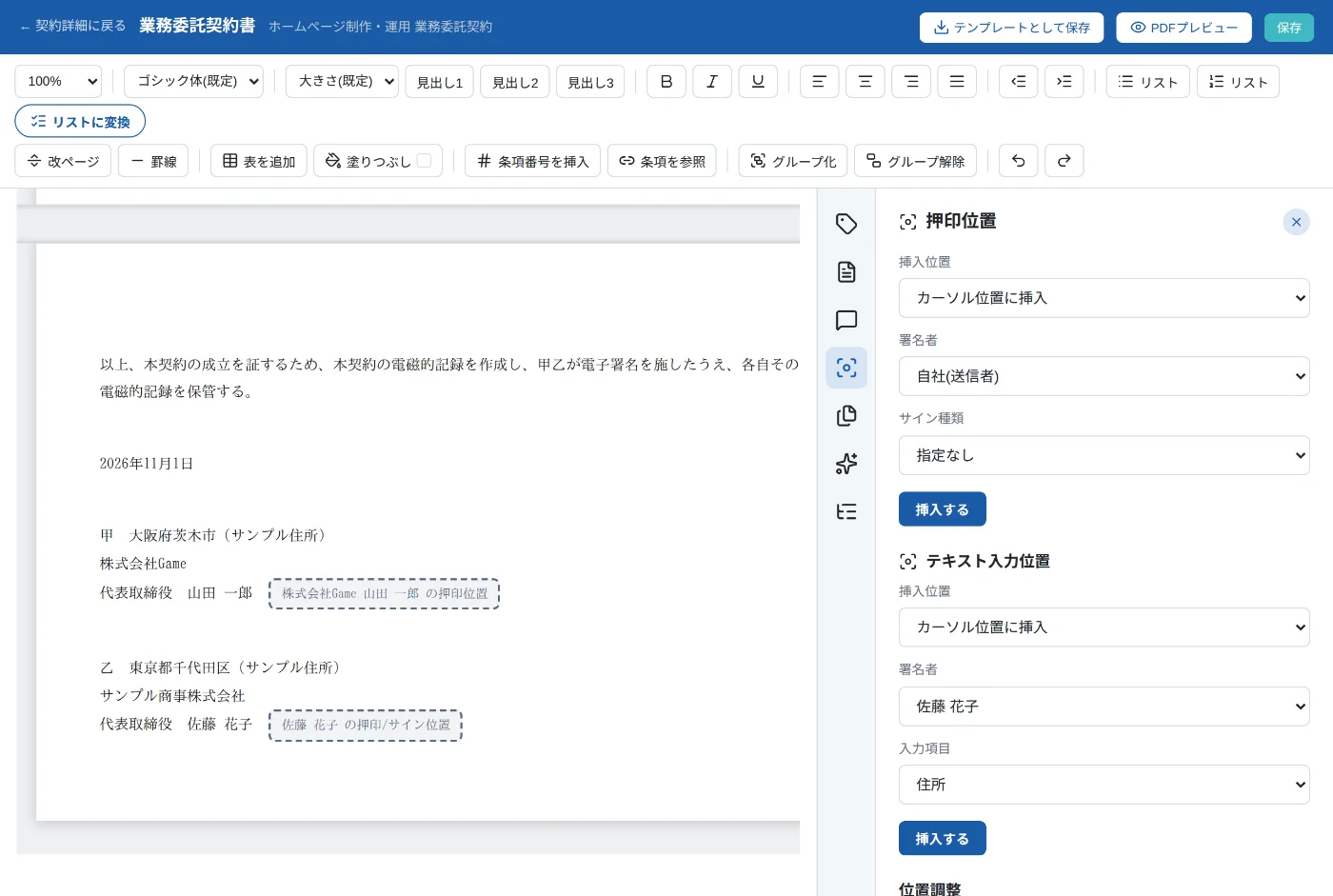Click line 乙 東京都千代田区（サンプル住所）
Screen dimensions: 1333x896
click(222, 667)
